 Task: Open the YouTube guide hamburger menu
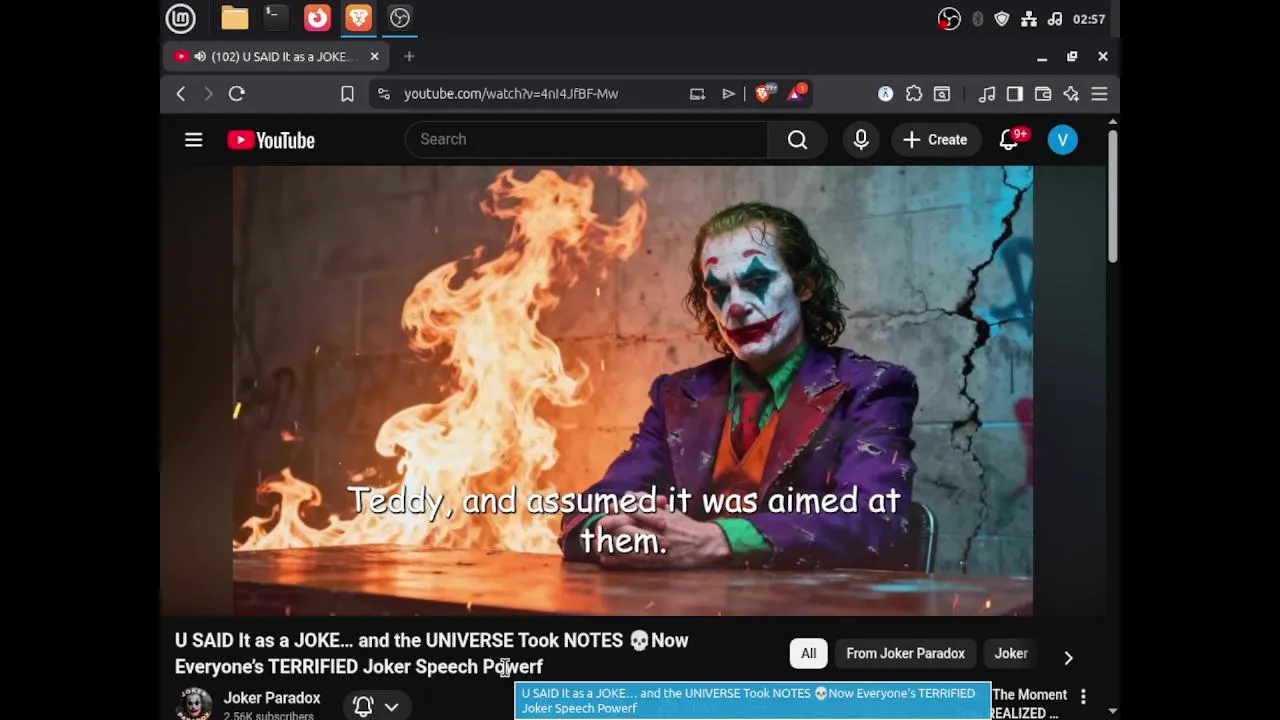(194, 140)
